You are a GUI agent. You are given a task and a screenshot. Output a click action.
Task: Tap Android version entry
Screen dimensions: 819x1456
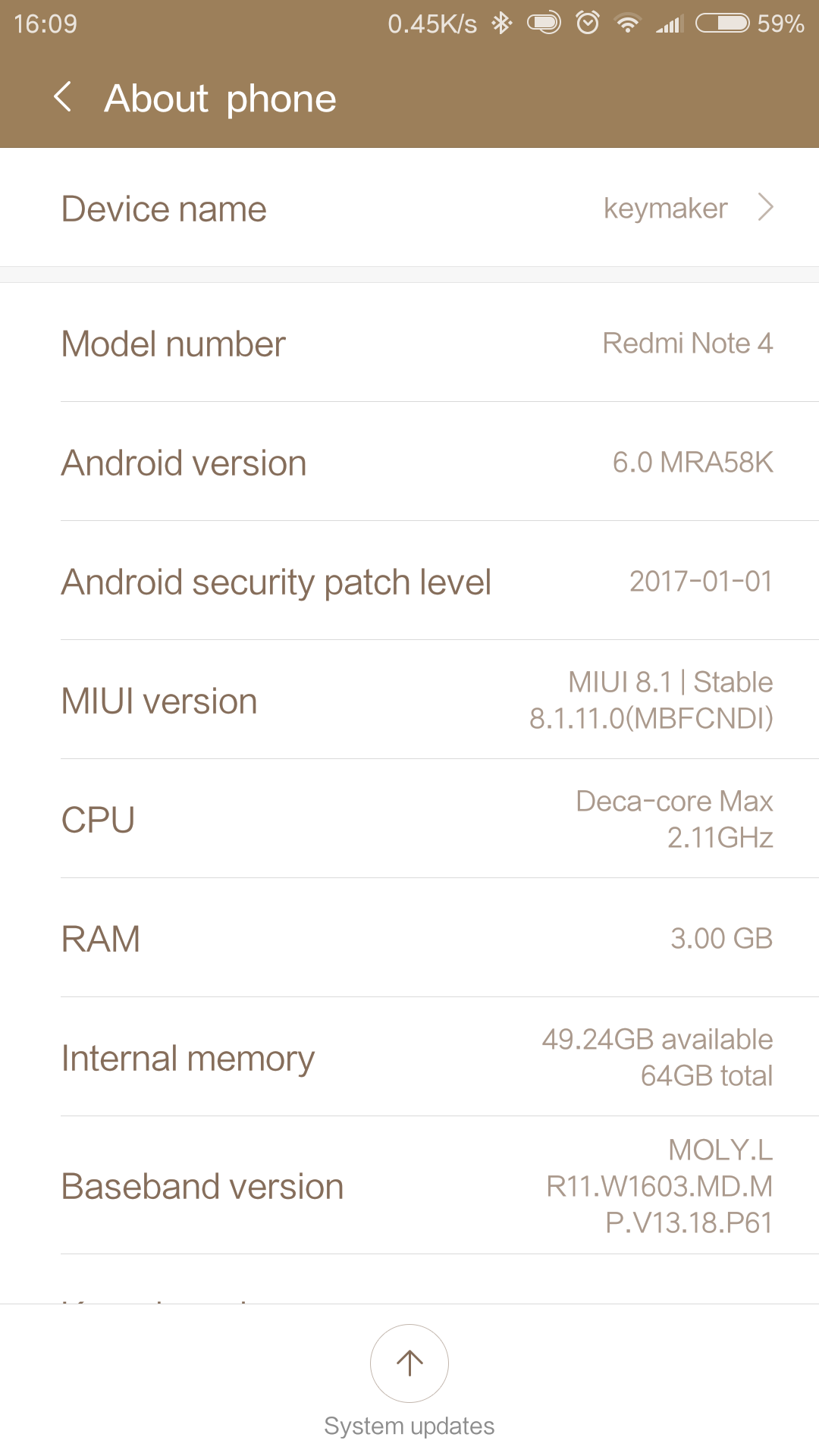click(409, 462)
